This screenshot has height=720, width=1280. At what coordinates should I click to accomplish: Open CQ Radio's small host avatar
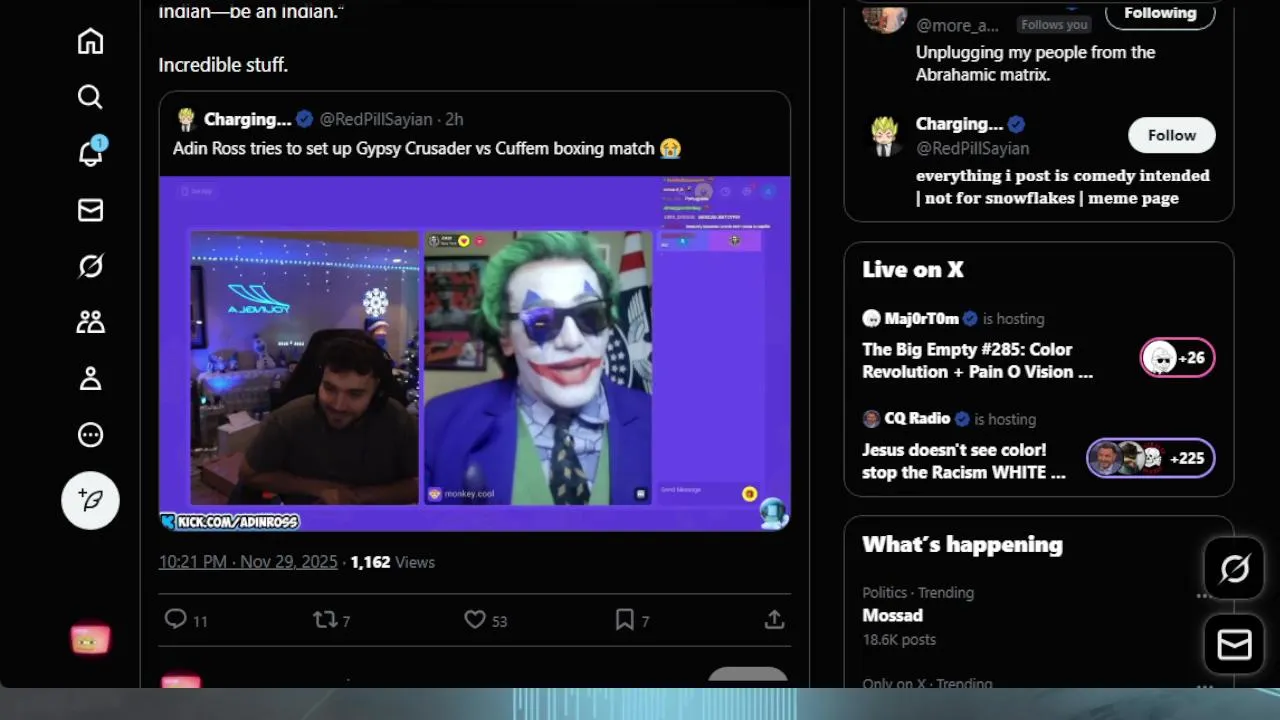[871, 419]
